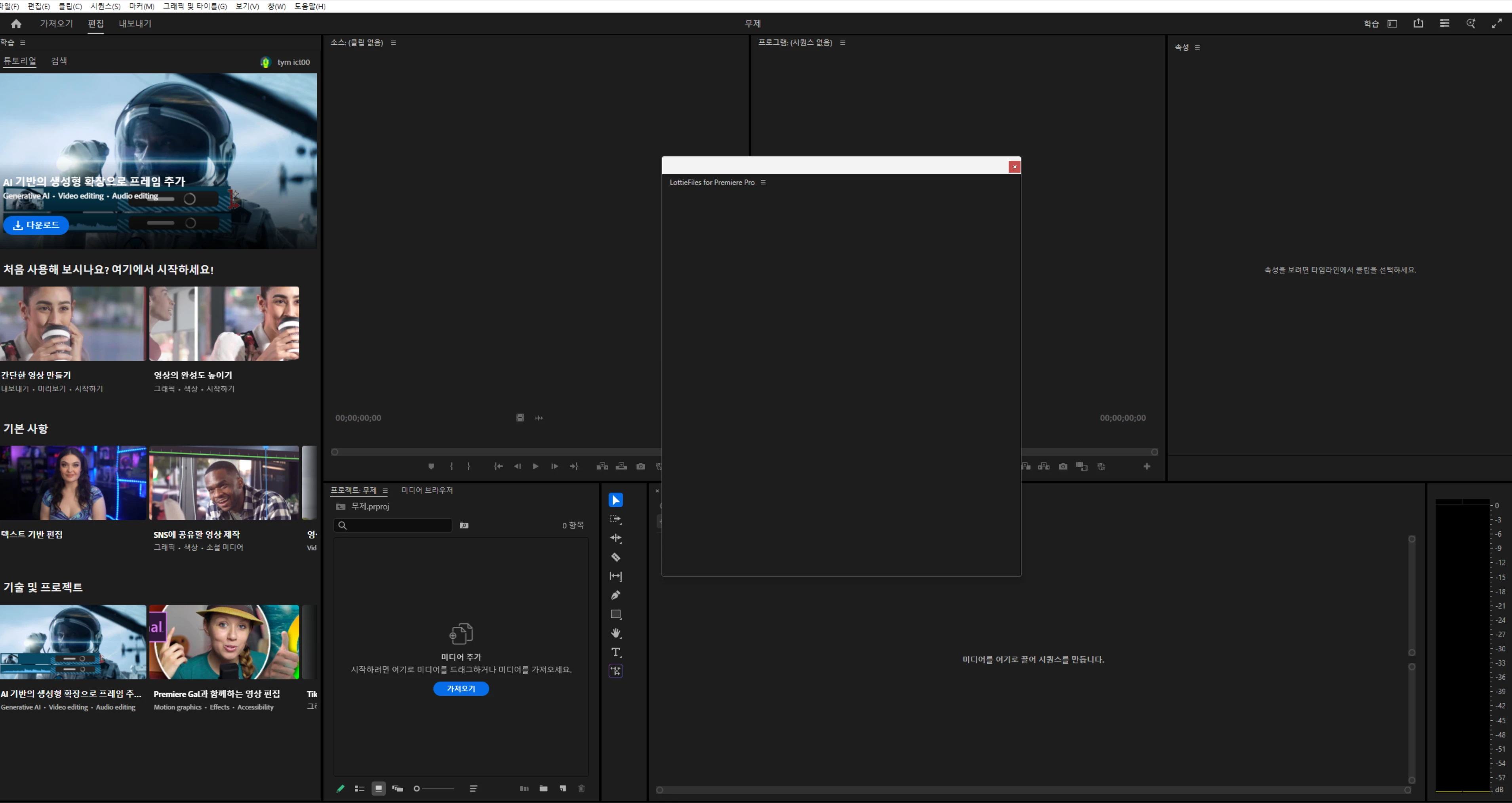Select the Rectangle shape tool
The width and height of the screenshot is (1512, 803).
[615, 614]
